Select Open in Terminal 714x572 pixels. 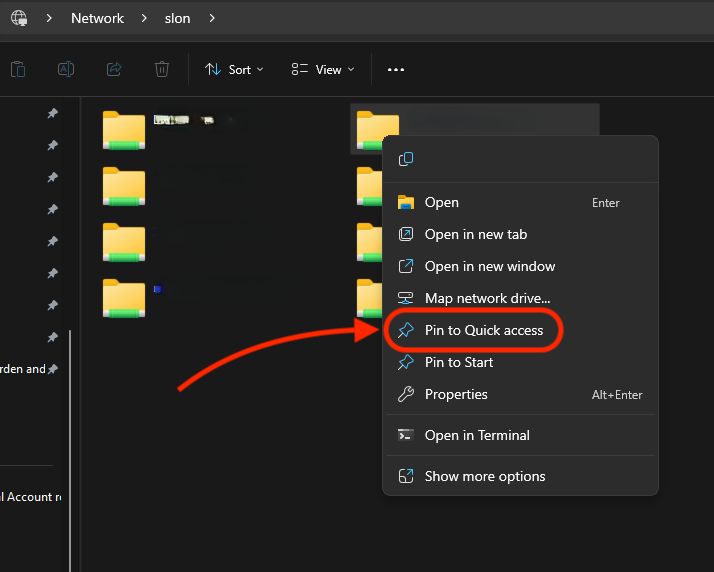tap(477, 435)
